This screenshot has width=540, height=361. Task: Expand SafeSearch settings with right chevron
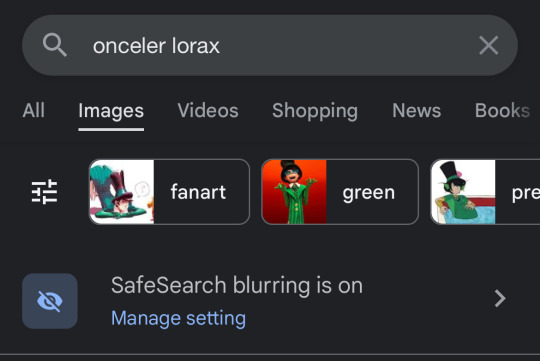pyautogui.click(x=500, y=298)
